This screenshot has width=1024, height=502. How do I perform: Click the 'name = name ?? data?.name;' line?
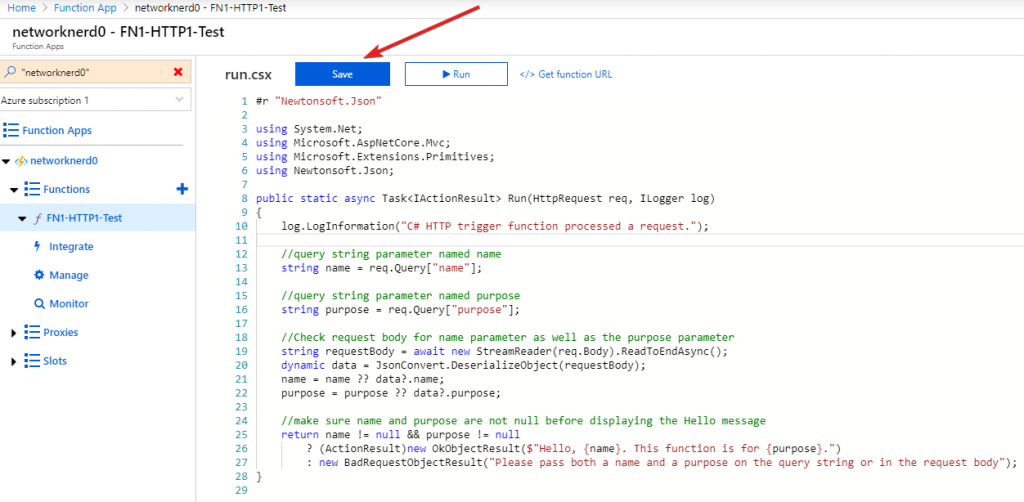click(363, 379)
